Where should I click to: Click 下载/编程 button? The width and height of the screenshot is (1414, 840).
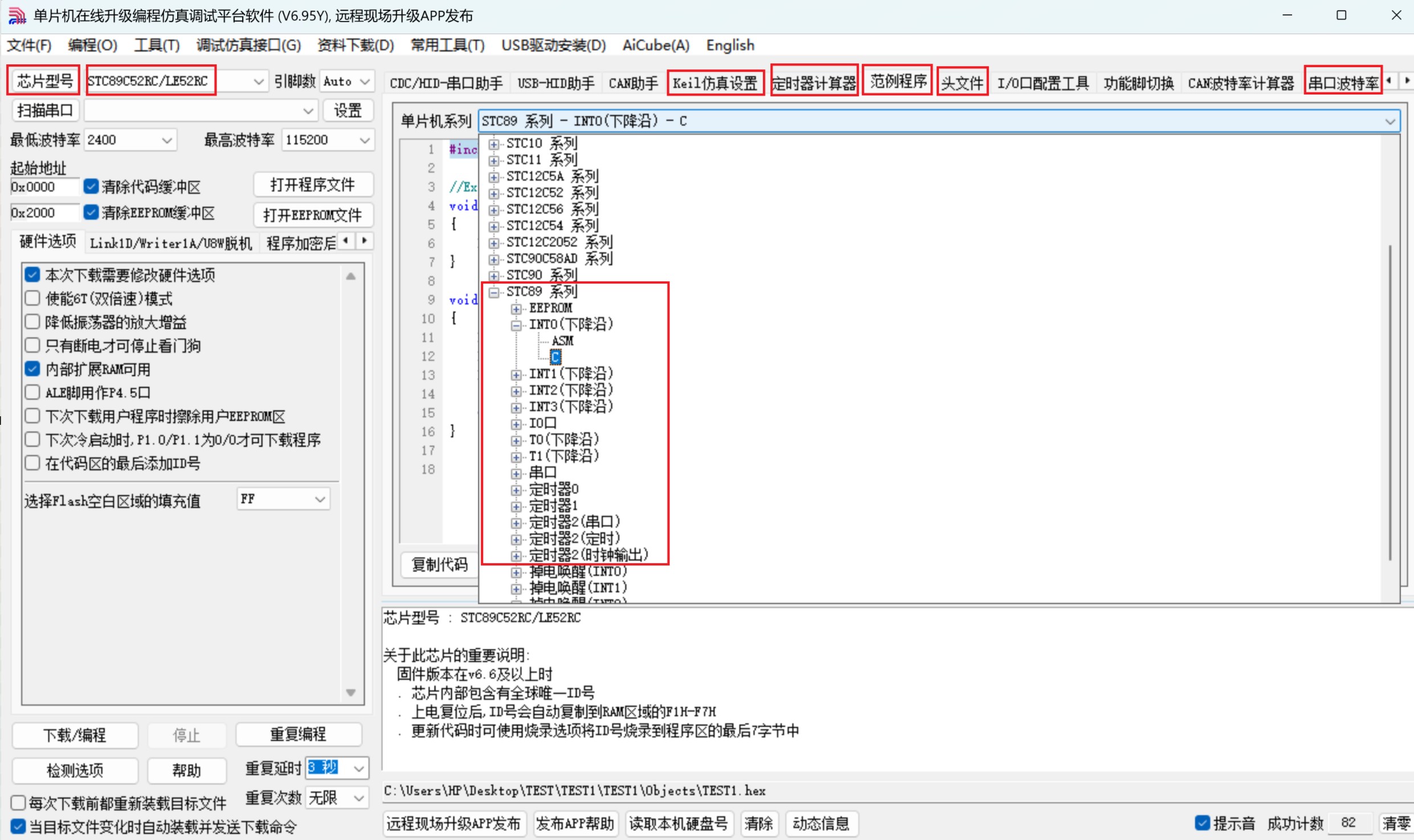click(x=75, y=735)
